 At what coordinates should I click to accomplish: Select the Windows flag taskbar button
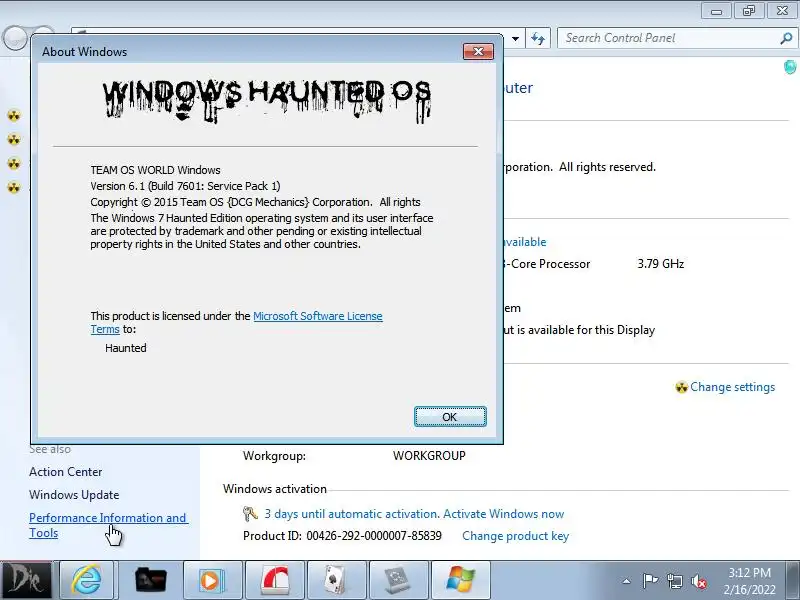pyautogui.click(x=461, y=580)
